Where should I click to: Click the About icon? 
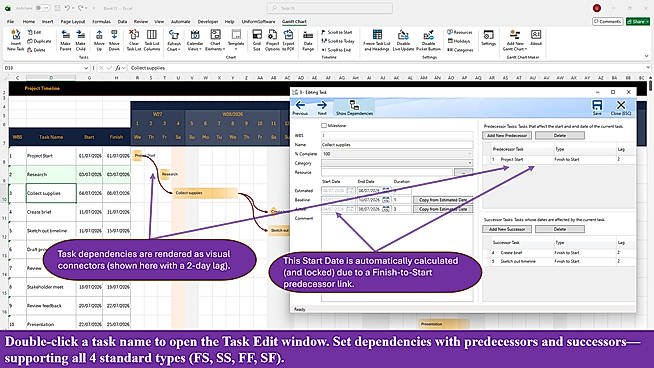pyautogui.click(x=536, y=38)
